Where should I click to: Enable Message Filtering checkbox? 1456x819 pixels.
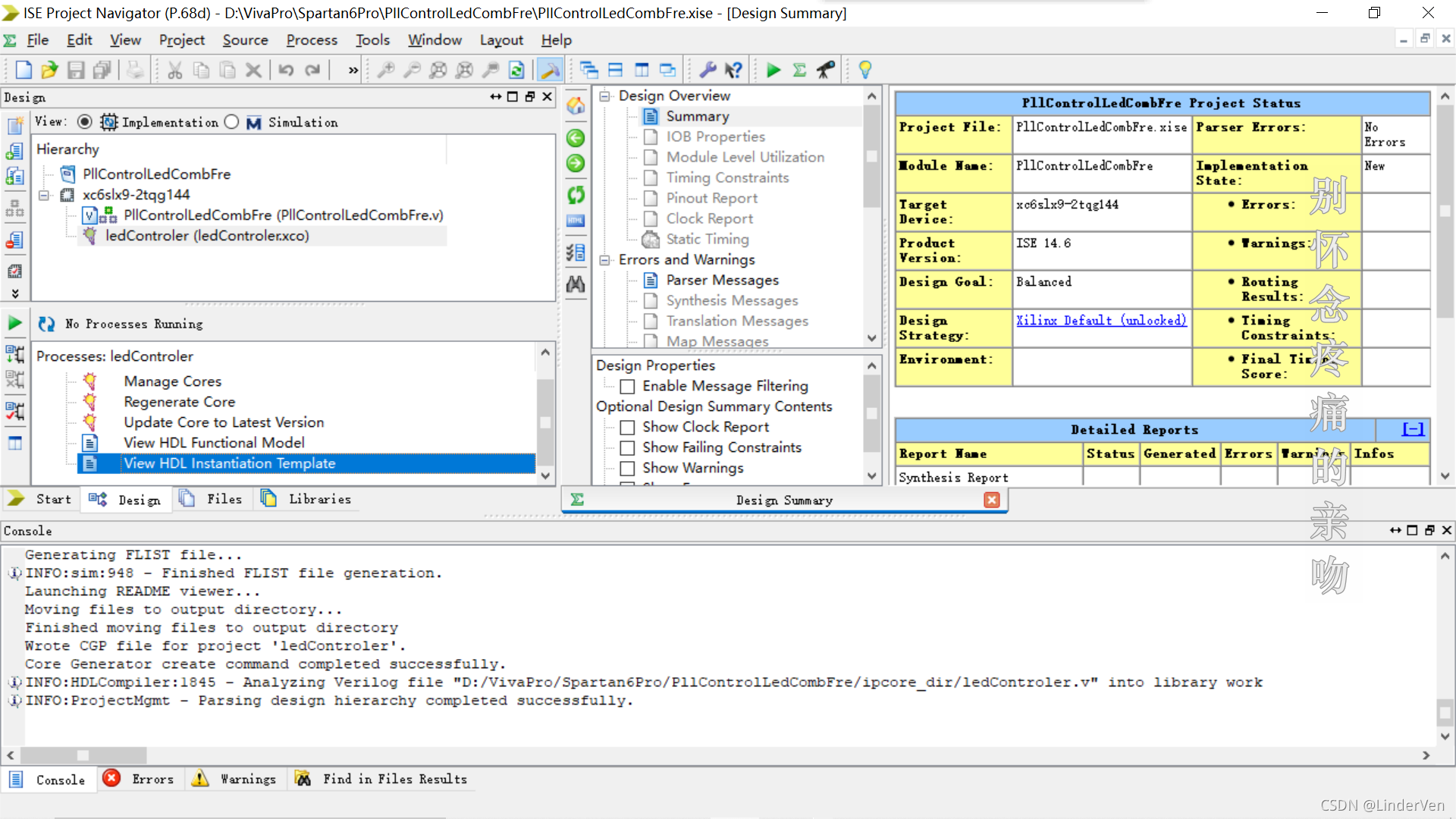[x=627, y=387]
